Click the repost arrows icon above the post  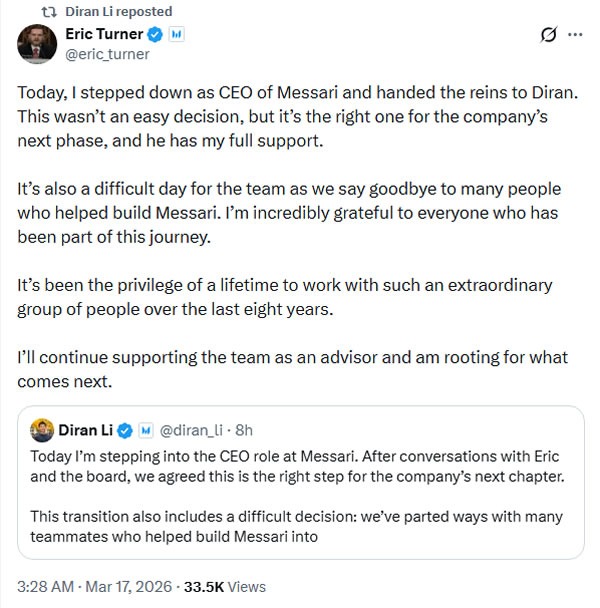pos(46,11)
